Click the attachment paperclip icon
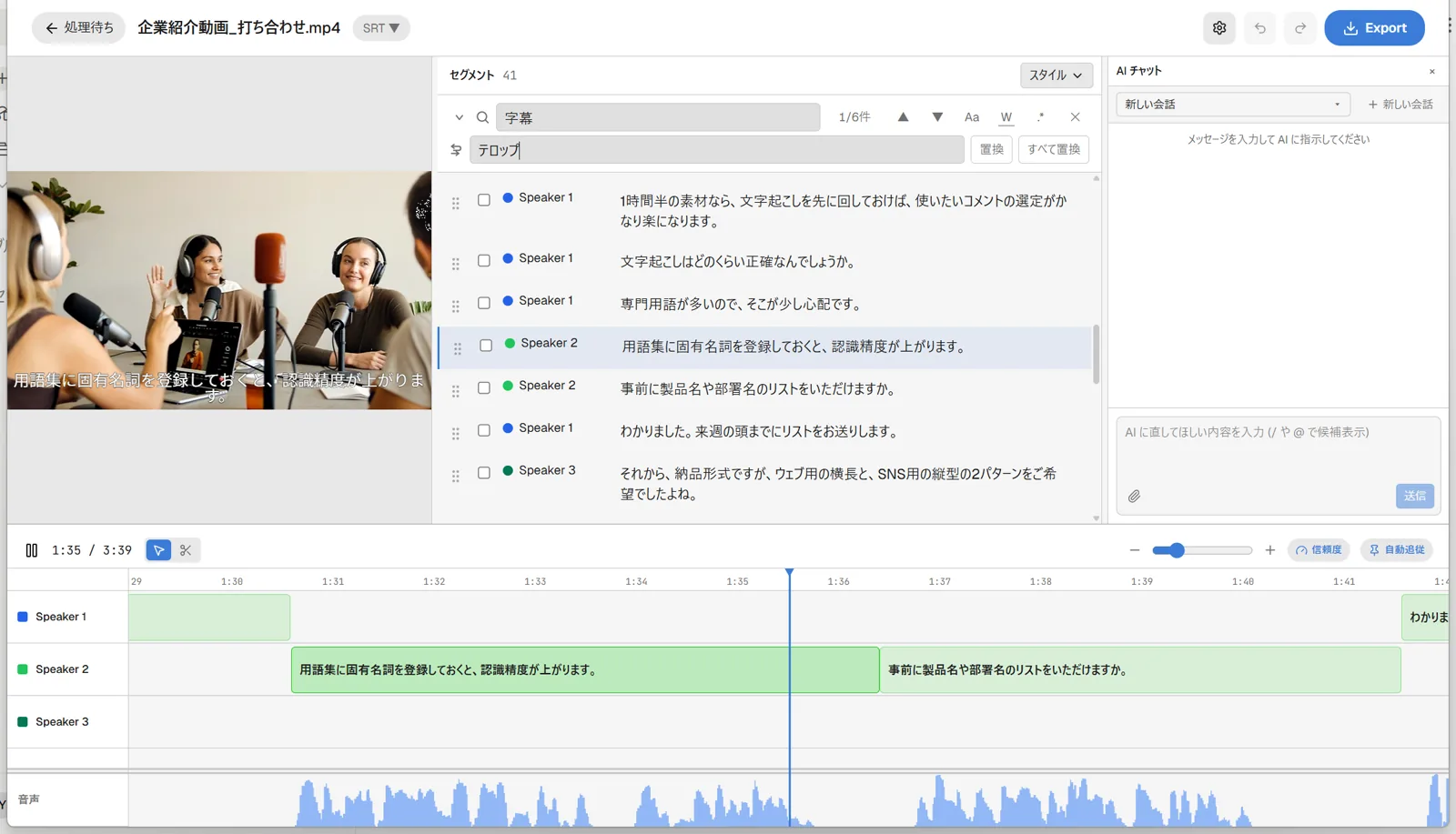1456x834 pixels. (x=1134, y=496)
